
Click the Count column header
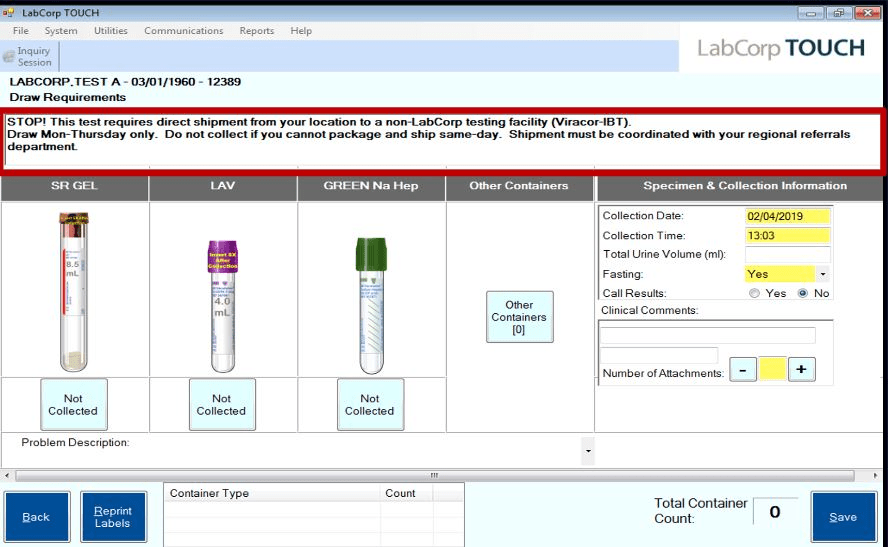pos(407,493)
